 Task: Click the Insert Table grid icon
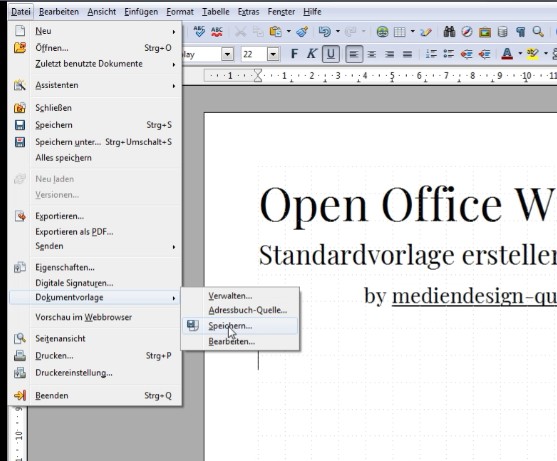[x=400, y=32]
